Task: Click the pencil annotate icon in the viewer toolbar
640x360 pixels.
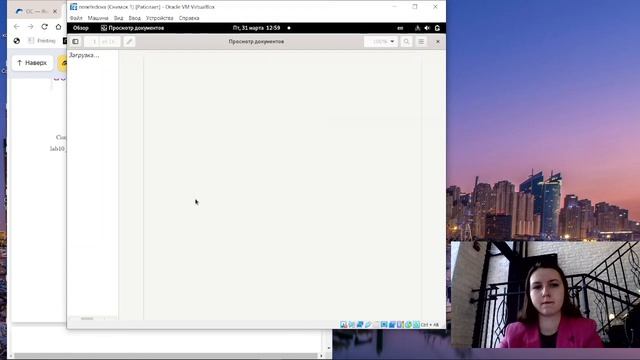Action: click(x=129, y=42)
